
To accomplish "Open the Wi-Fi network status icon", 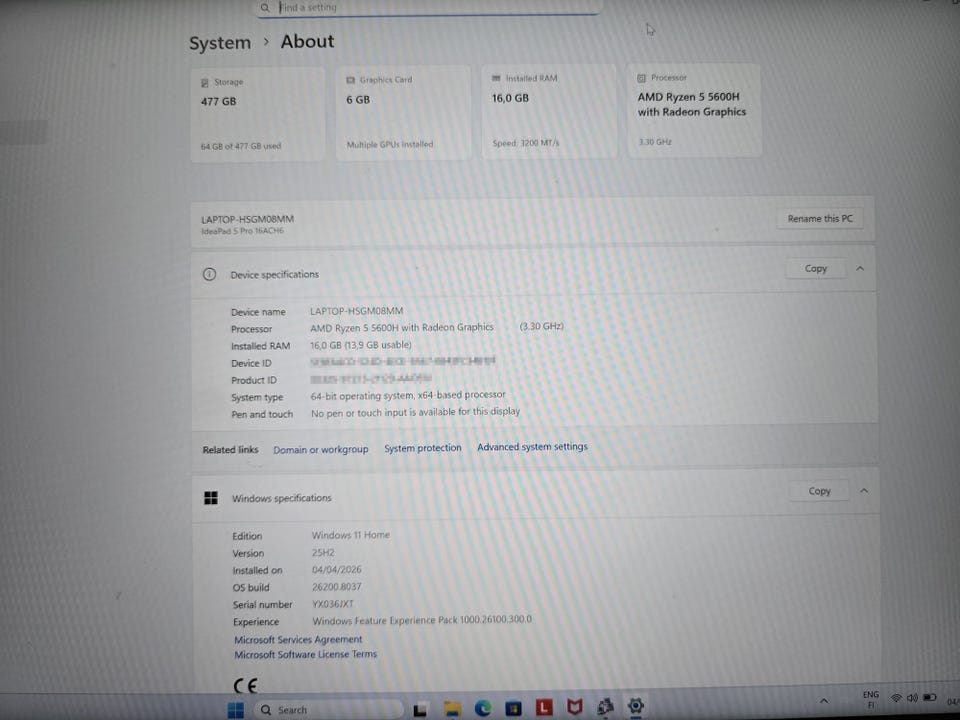I will 896,699.
